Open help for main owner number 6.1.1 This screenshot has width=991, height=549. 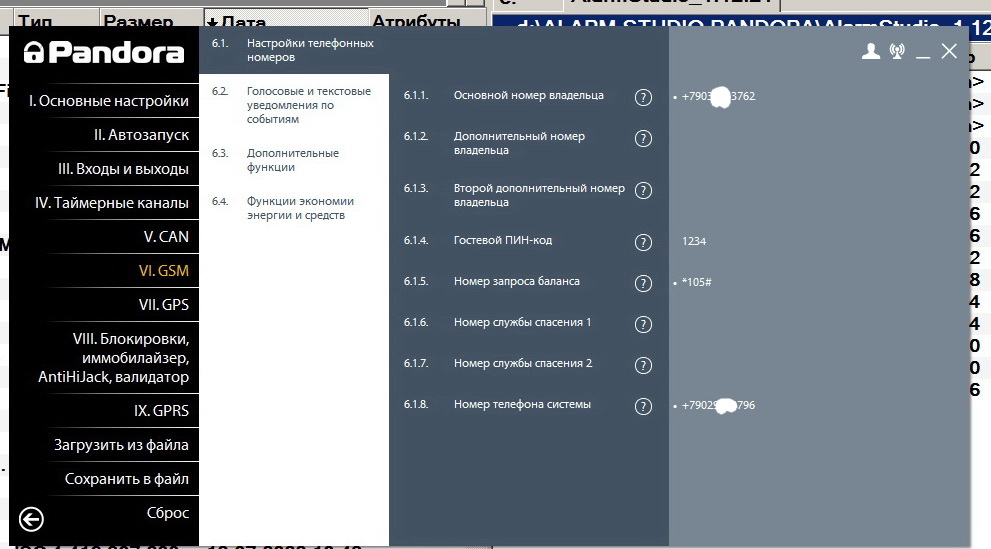(644, 97)
